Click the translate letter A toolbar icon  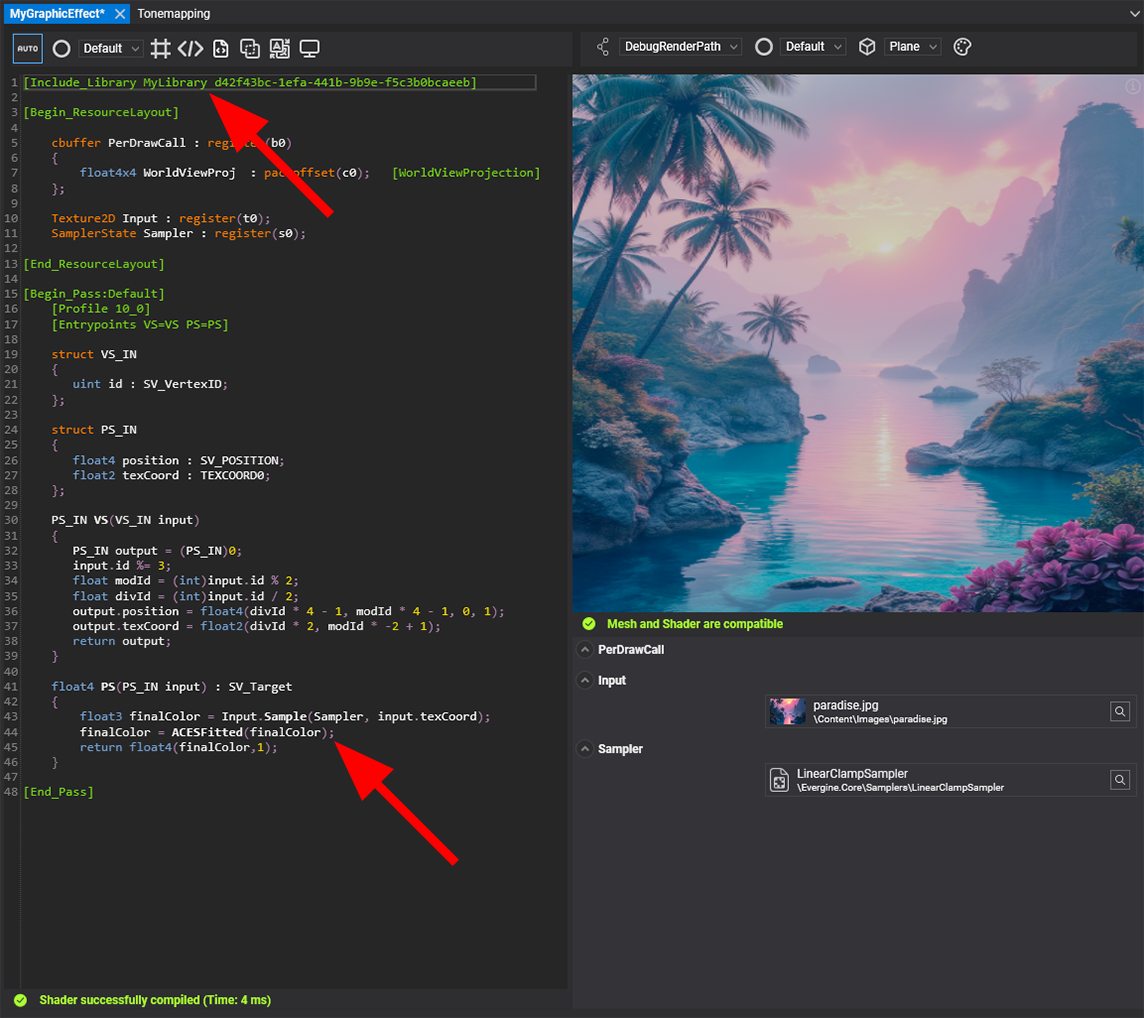[x=280, y=48]
